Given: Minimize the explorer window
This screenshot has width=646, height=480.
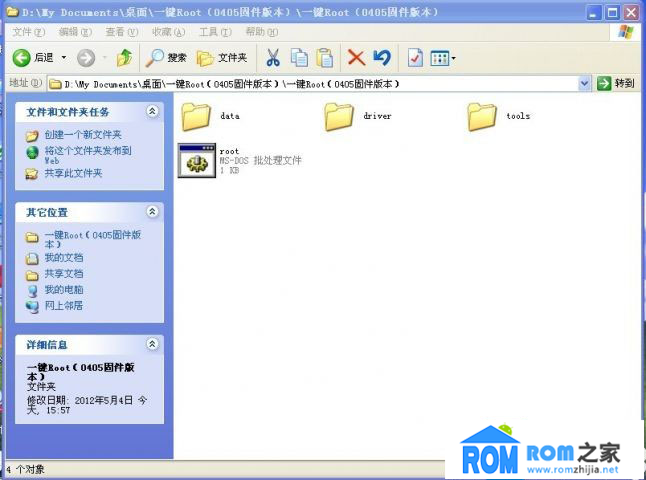Looking at the screenshot, I should point(593,13).
